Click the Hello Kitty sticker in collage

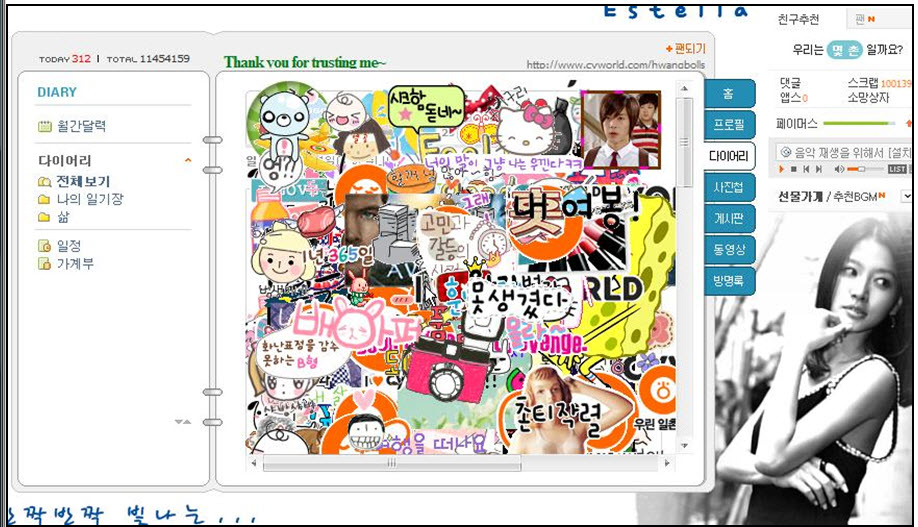point(526,129)
